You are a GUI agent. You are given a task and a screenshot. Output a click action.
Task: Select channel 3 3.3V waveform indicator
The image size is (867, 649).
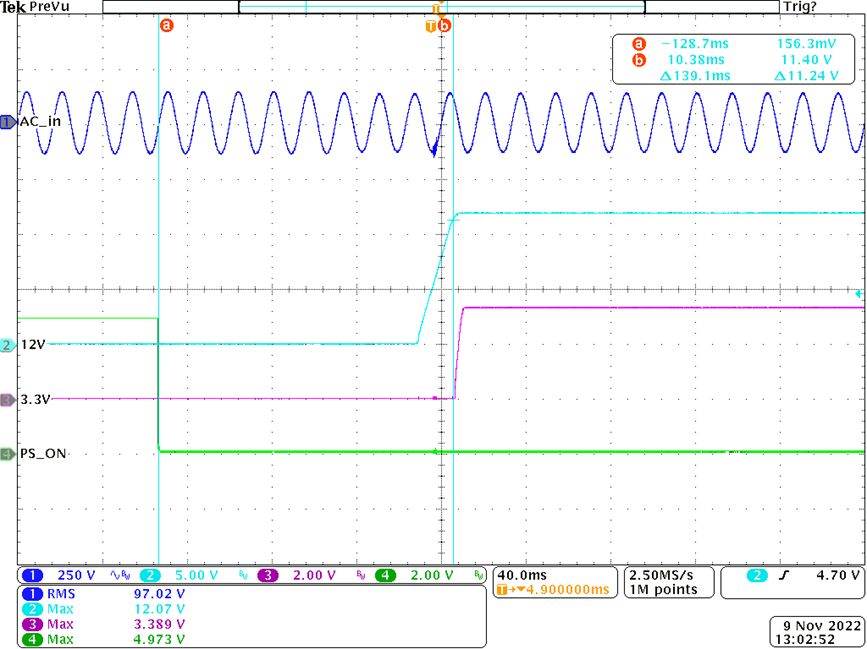click(x=9, y=399)
